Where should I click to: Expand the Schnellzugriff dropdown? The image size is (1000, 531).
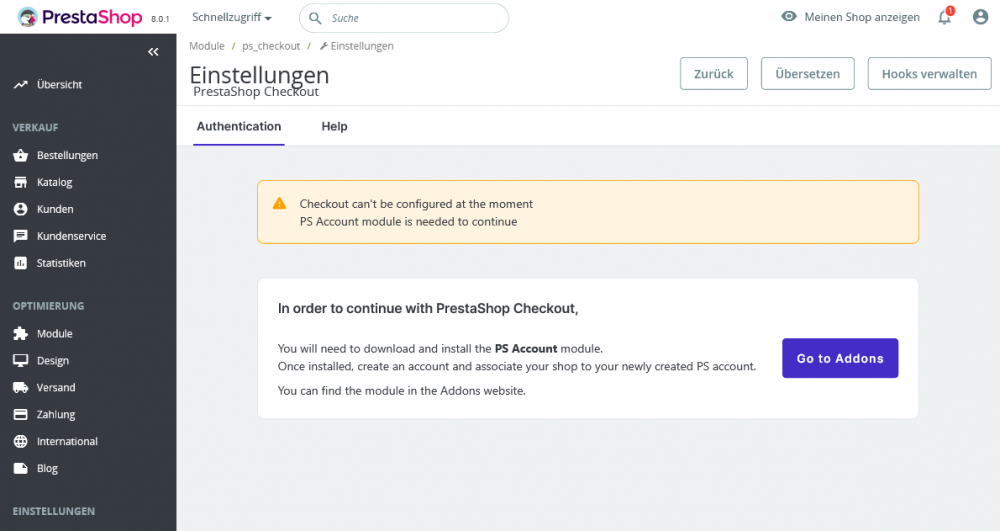pyautogui.click(x=232, y=18)
